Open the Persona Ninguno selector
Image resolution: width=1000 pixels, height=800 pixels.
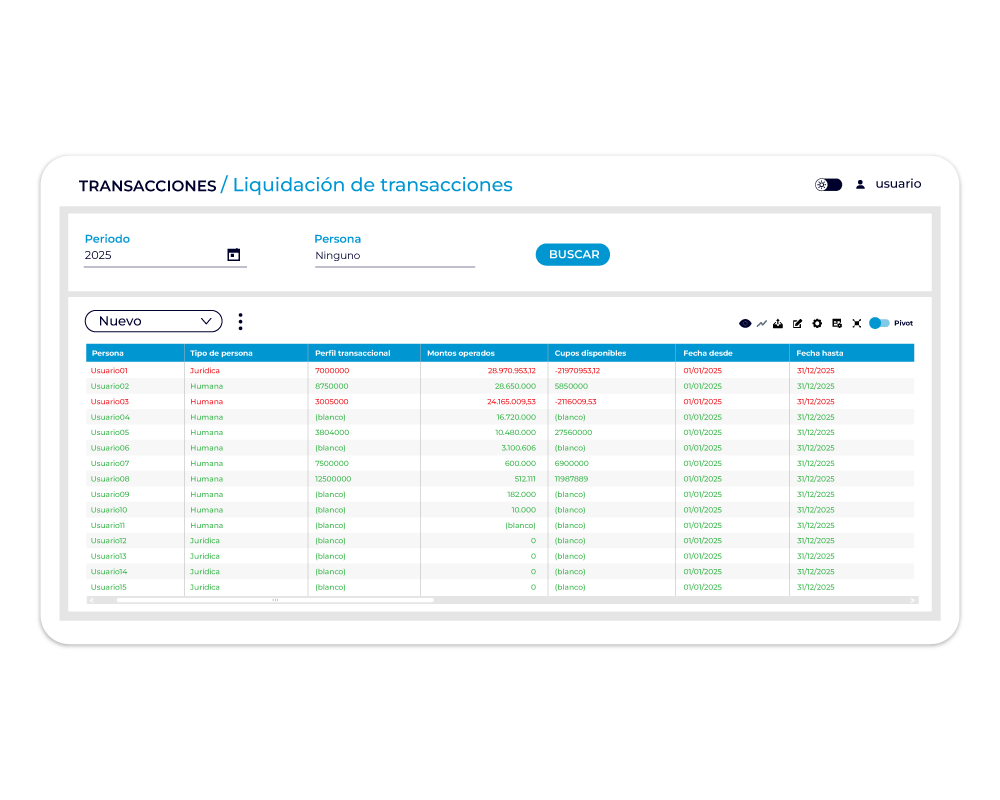pos(395,256)
